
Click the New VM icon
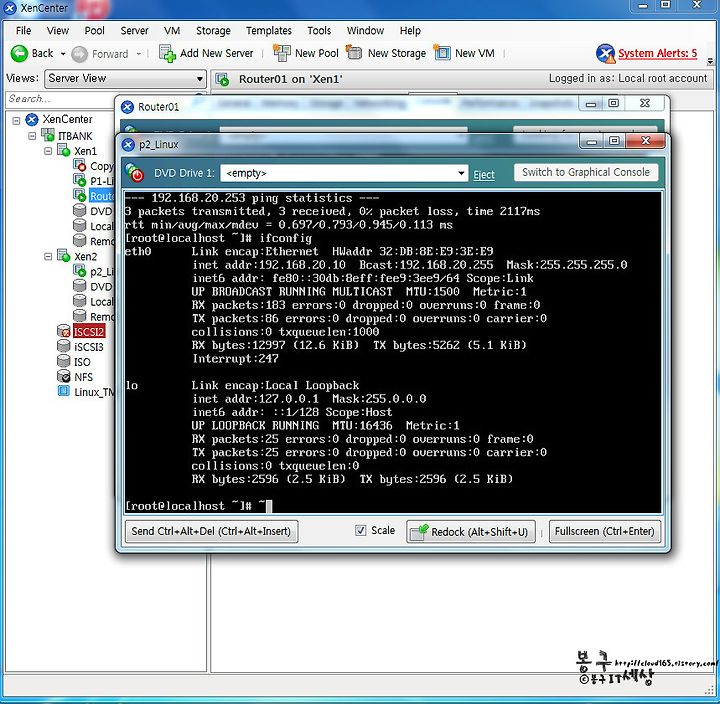(442, 53)
